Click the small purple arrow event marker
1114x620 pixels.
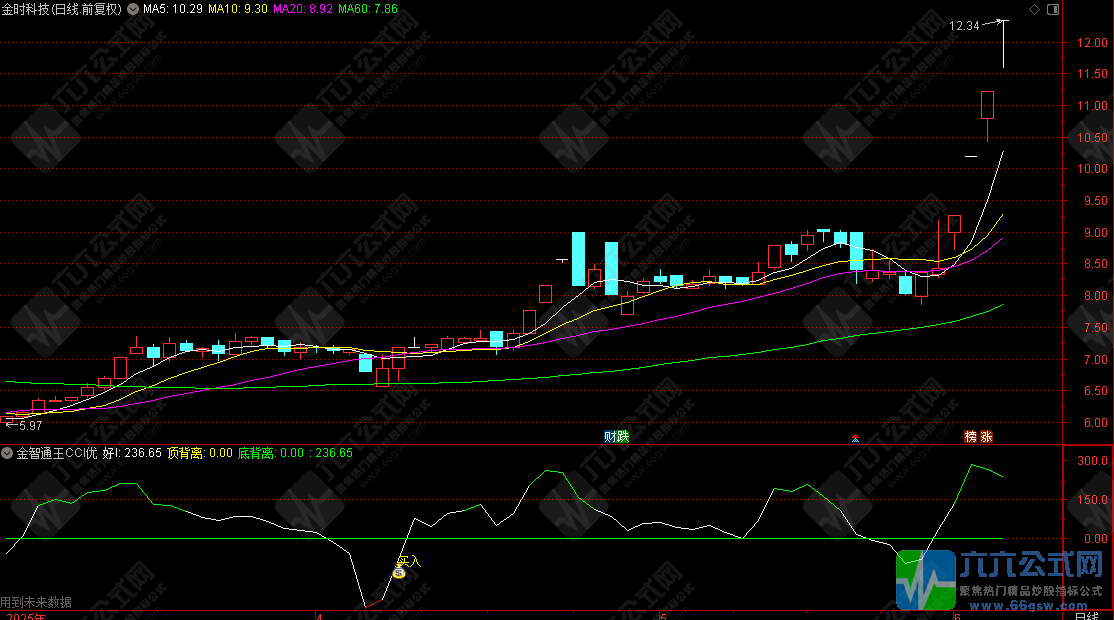pyautogui.click(x=854, y=438)
